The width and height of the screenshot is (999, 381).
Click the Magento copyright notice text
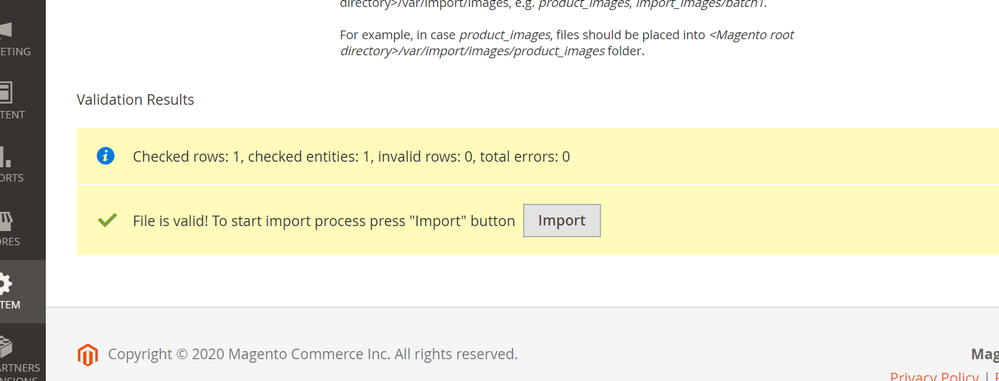313,354
